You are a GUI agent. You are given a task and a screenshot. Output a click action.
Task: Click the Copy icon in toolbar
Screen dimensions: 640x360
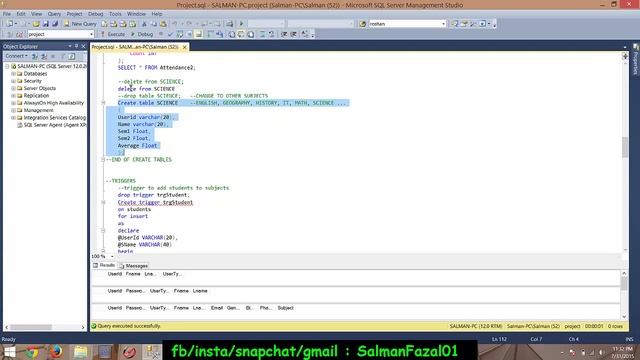[x=154, y=24]
